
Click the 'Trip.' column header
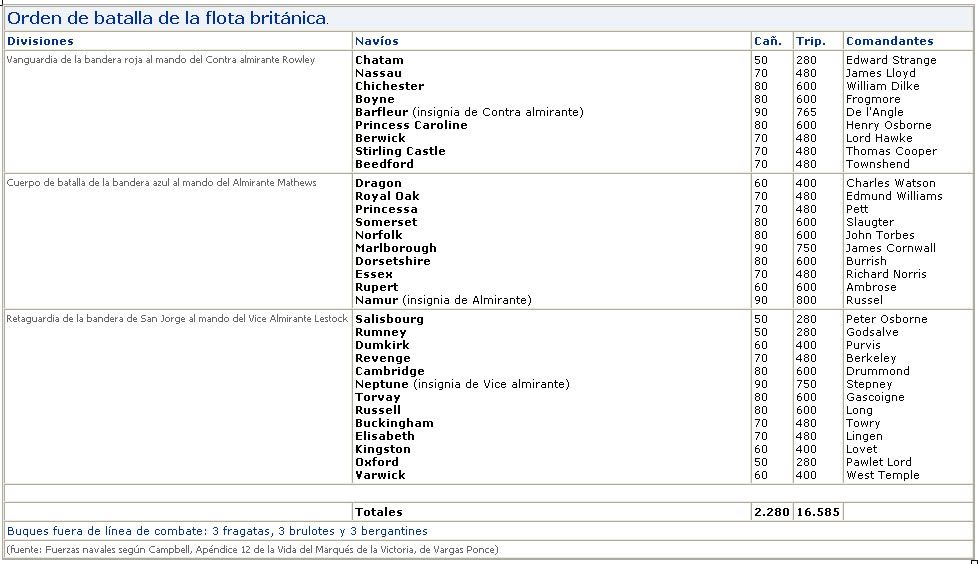(x=810, y=41)
